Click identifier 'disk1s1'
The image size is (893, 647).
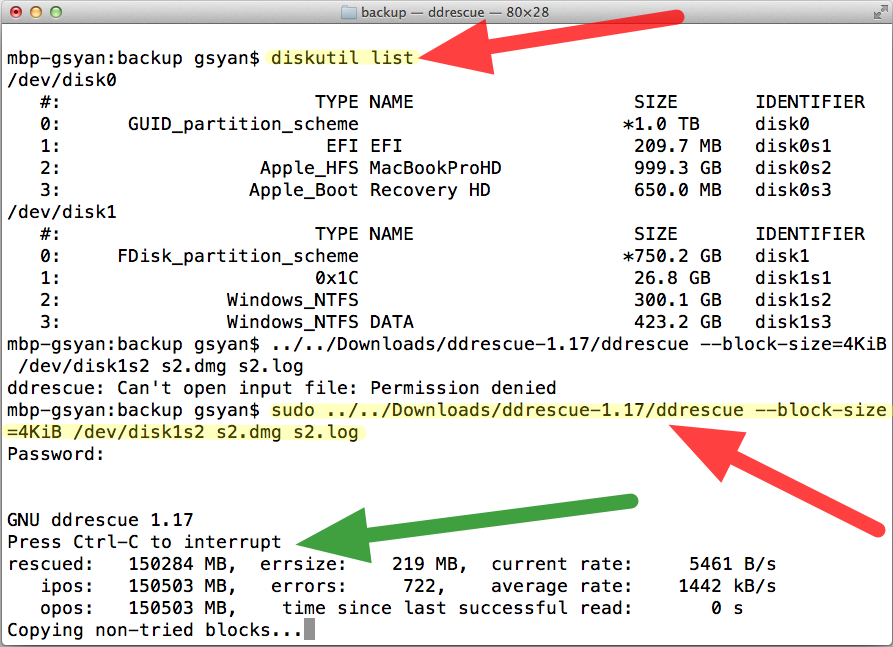pyautogui.click(x=793, y=278)
